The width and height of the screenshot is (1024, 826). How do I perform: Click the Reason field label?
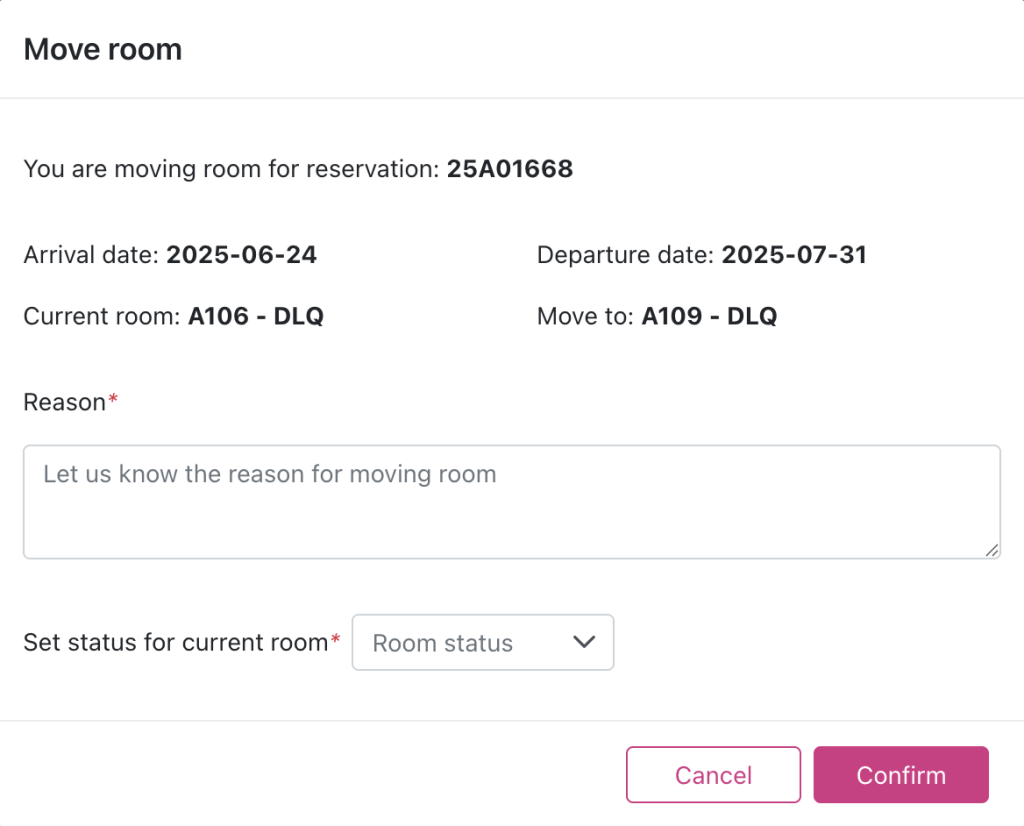tap(64, 402)
